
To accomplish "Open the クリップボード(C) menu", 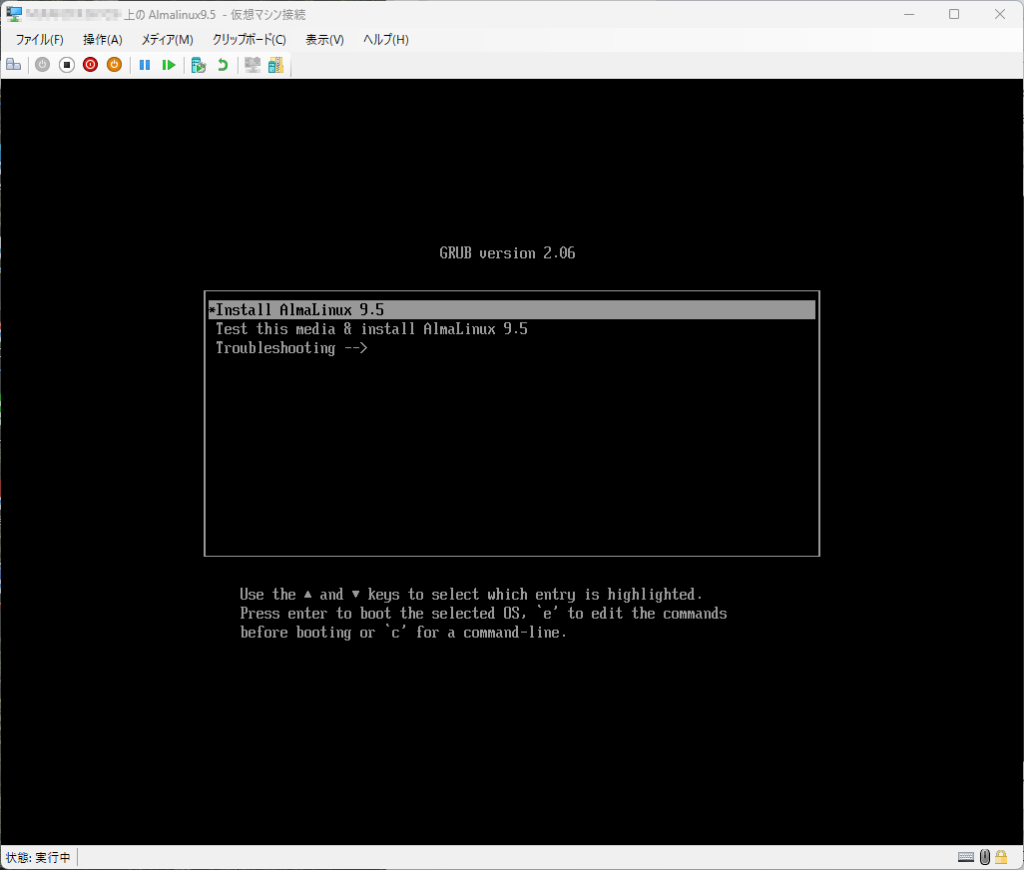I will [249, 40].
